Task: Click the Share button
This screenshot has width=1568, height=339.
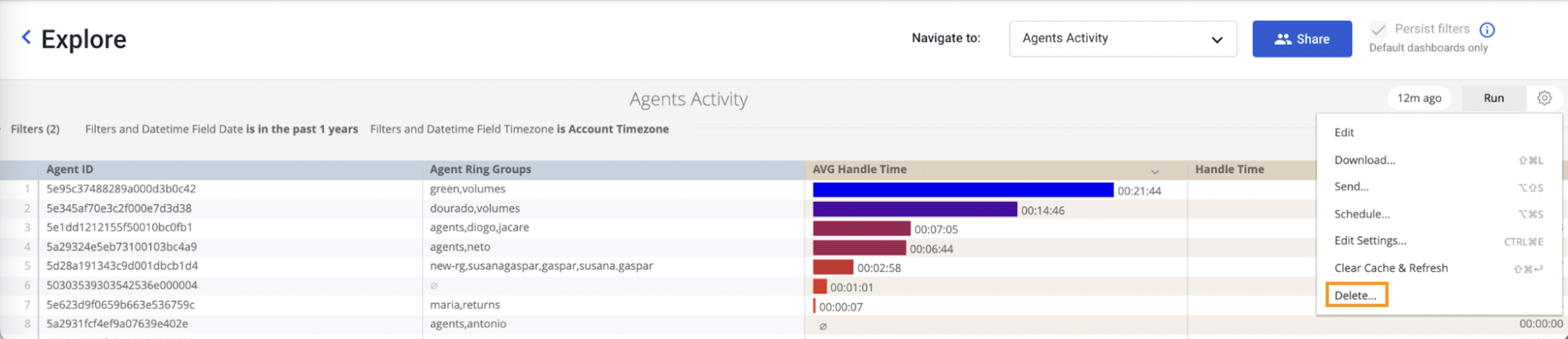Action: point(1302,39)
